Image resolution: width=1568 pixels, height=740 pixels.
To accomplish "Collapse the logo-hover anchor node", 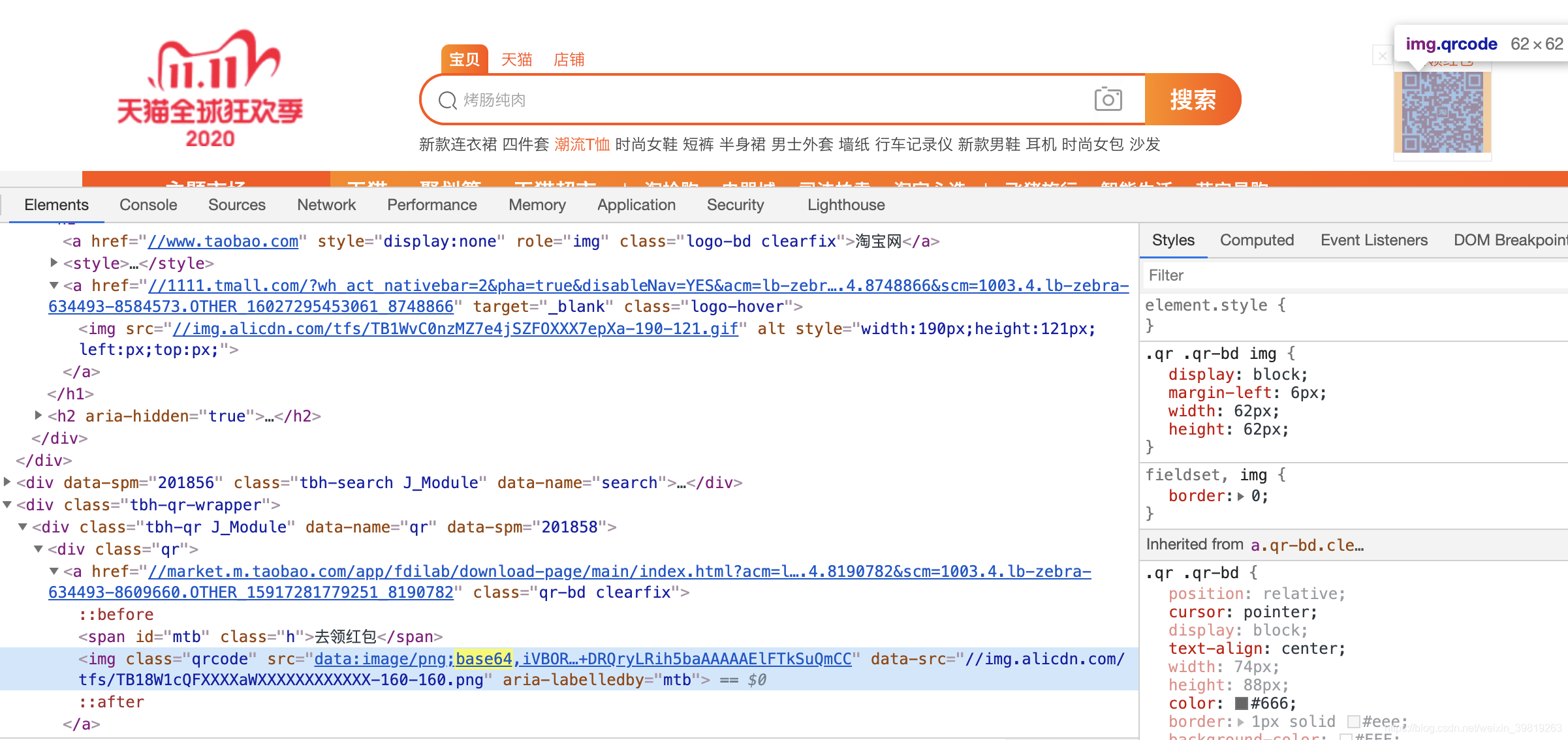I will [54, 285].
